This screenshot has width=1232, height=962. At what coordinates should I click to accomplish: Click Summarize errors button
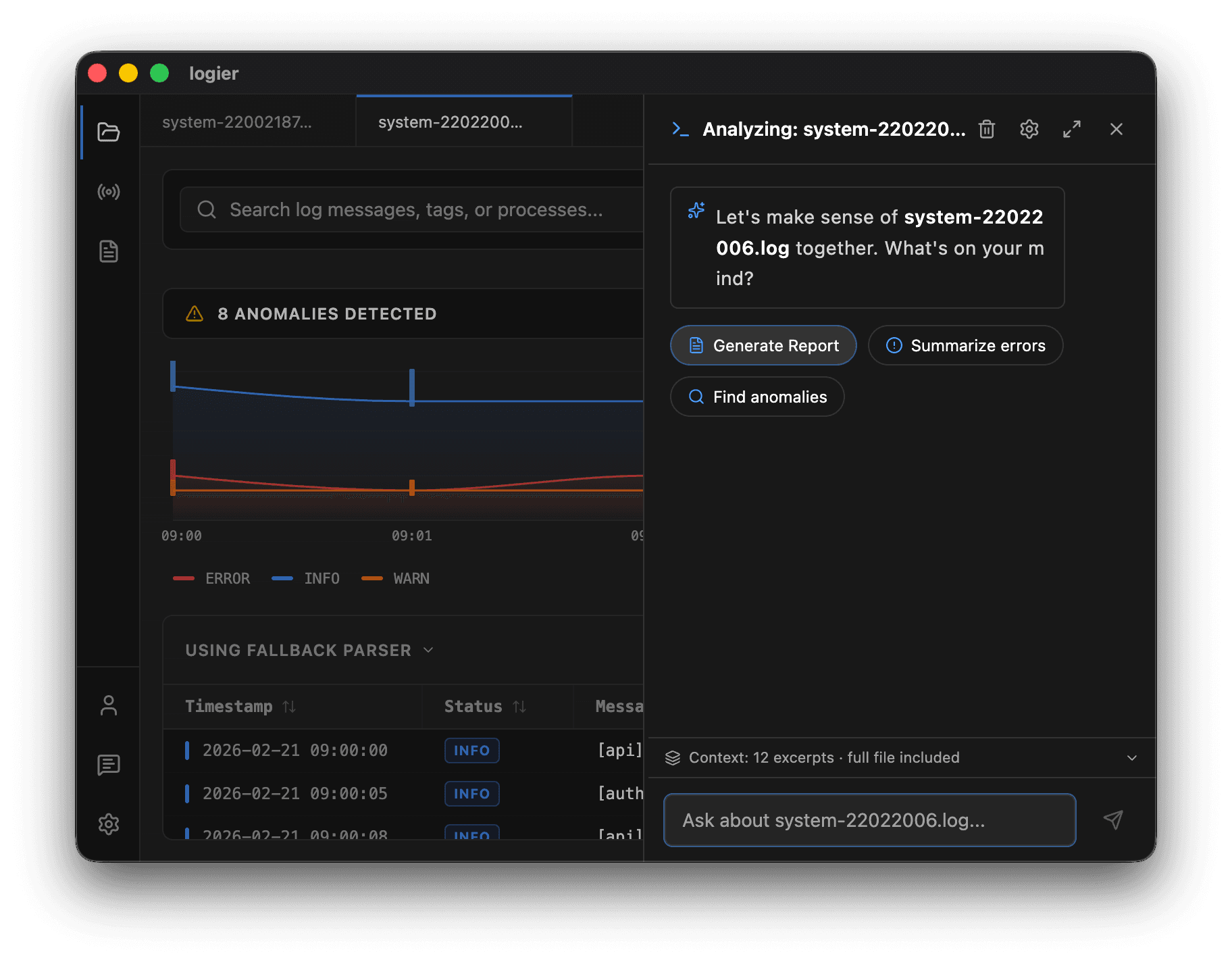[x=965, y=345]
